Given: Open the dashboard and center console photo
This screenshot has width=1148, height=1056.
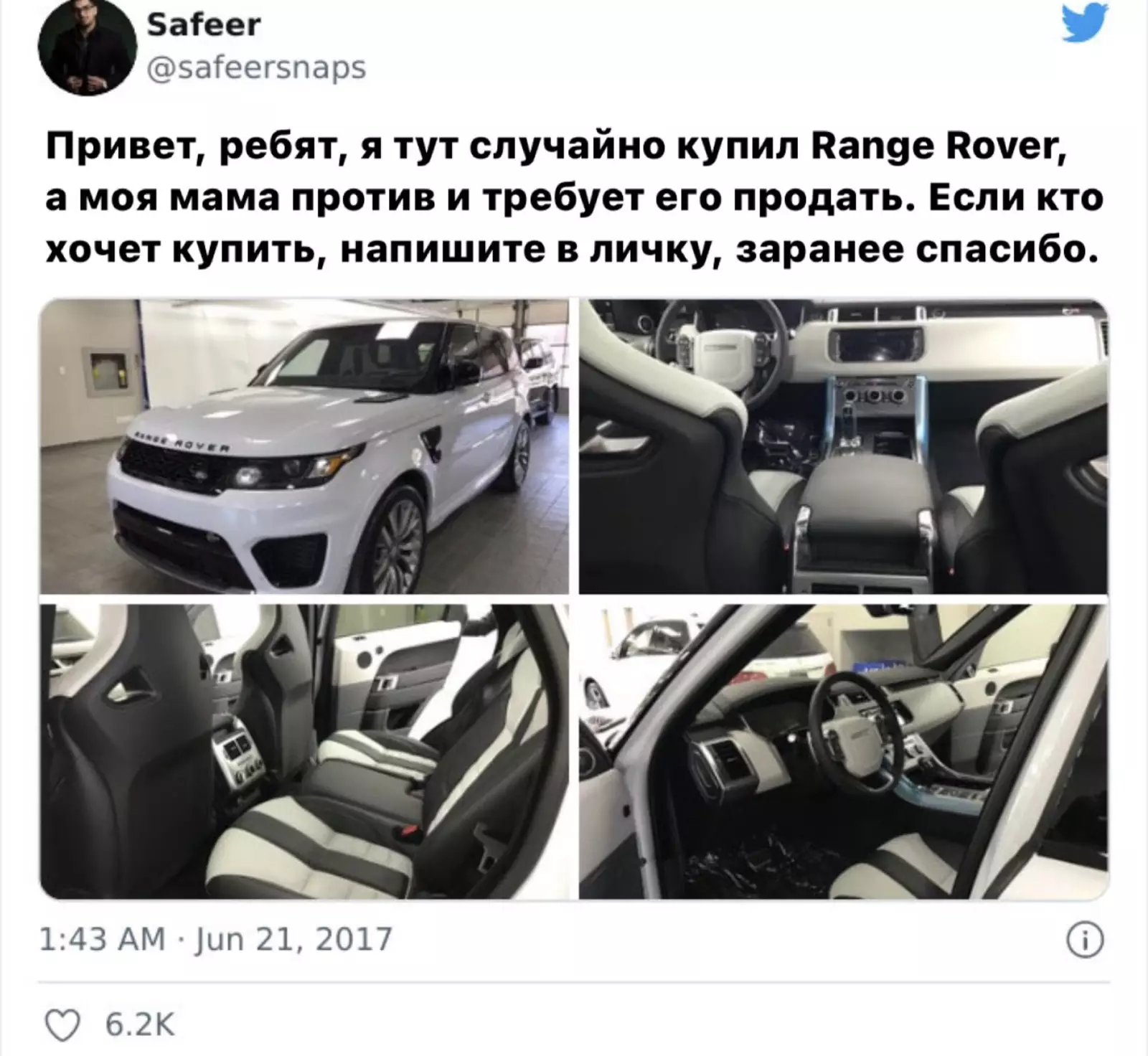Looking at the screenshot, I should (844, 446).
